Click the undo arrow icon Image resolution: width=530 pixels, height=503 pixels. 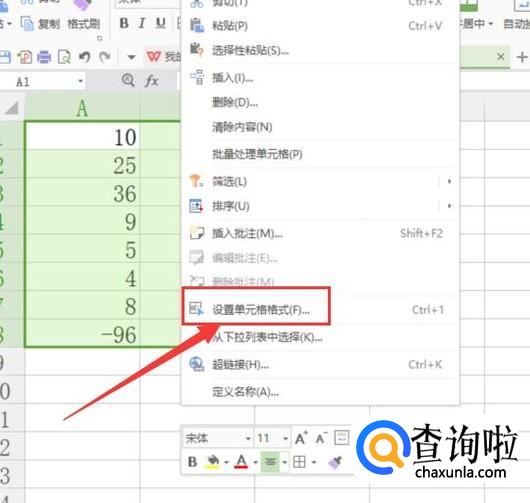click(x=85, y=57)
